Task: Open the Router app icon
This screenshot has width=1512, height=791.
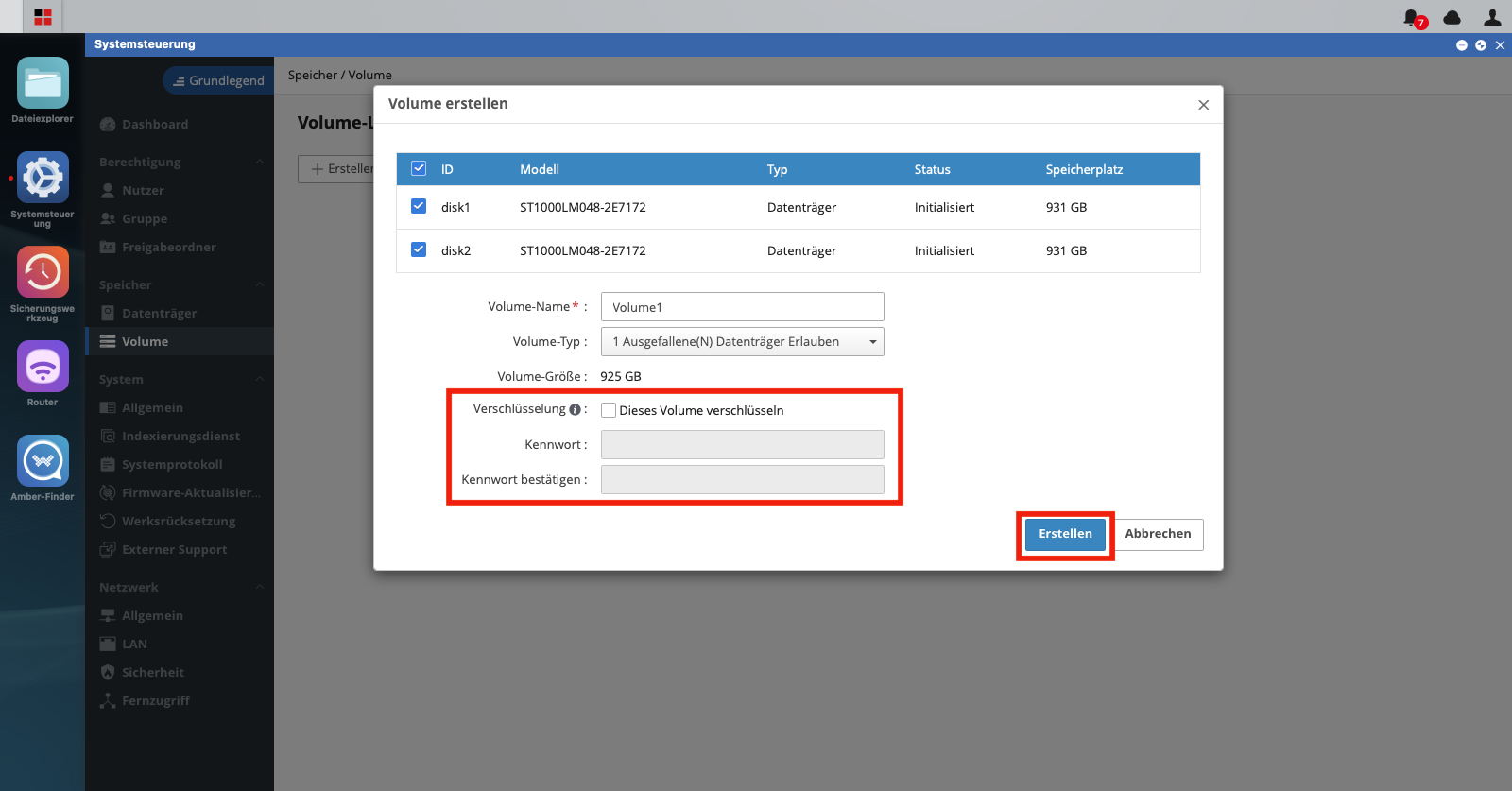Action: [43, 367]
